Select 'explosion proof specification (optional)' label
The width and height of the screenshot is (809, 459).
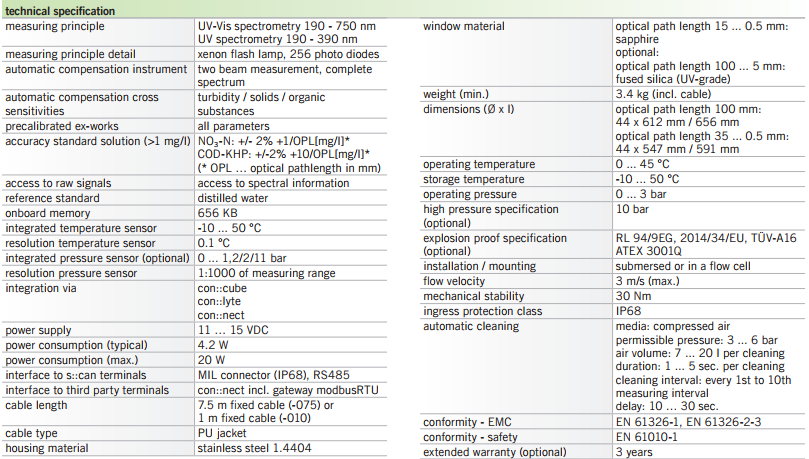click(x=495, y=244)
